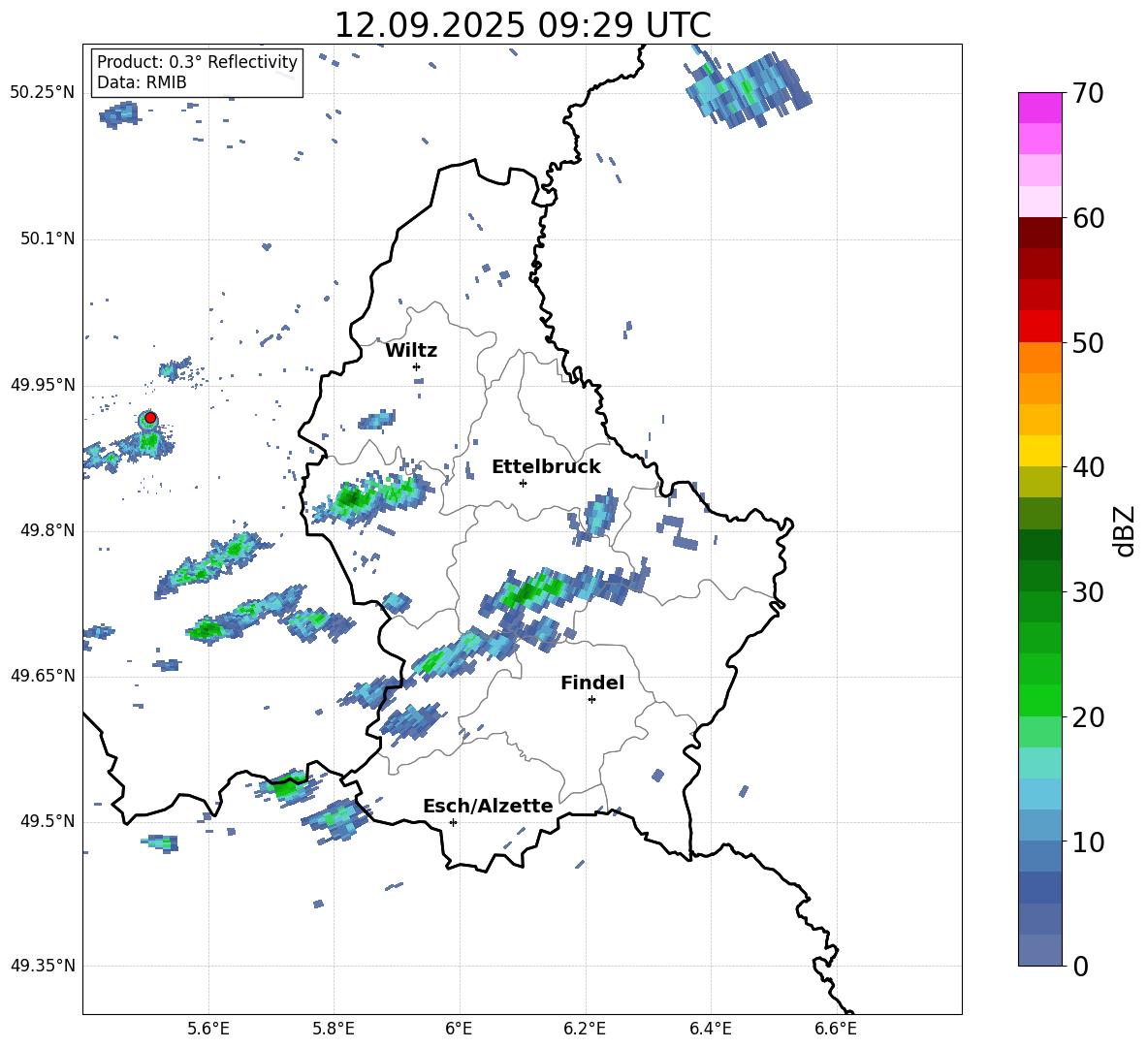Click the 40 value on the colorbar
The image size is (1148, 1048).
(1088, 467)
